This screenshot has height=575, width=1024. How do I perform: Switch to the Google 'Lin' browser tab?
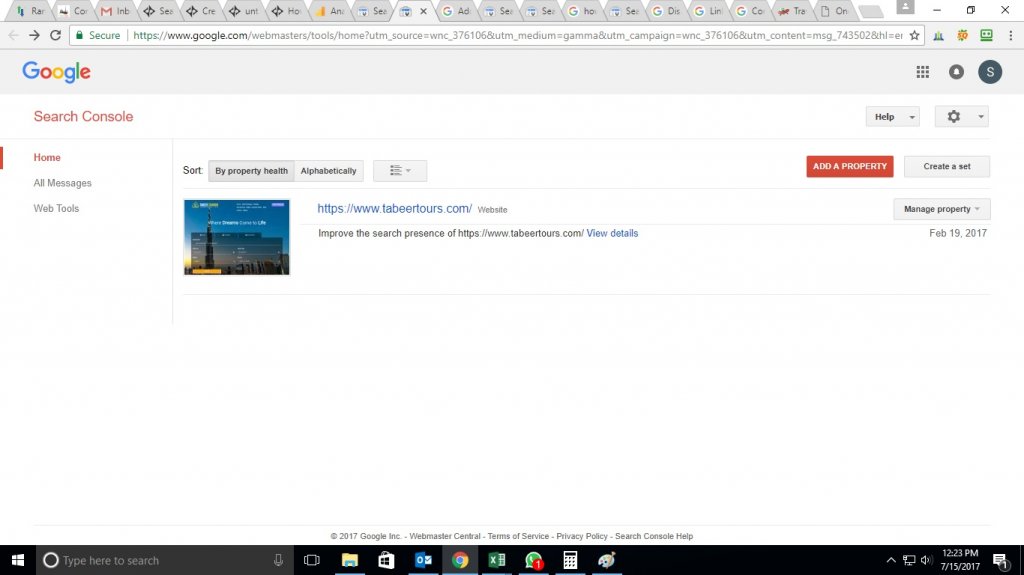click(x=709, y=11)
